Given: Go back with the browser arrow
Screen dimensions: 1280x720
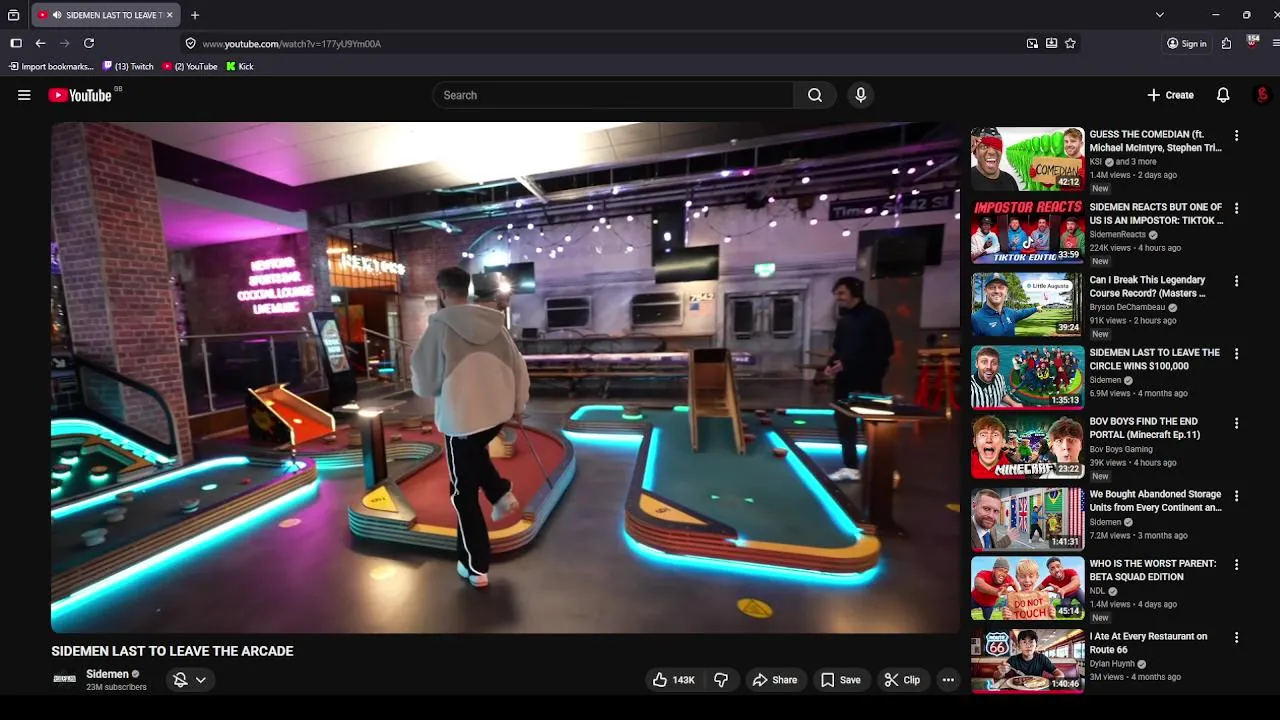Looking at the screenshot, I should 40,43.
